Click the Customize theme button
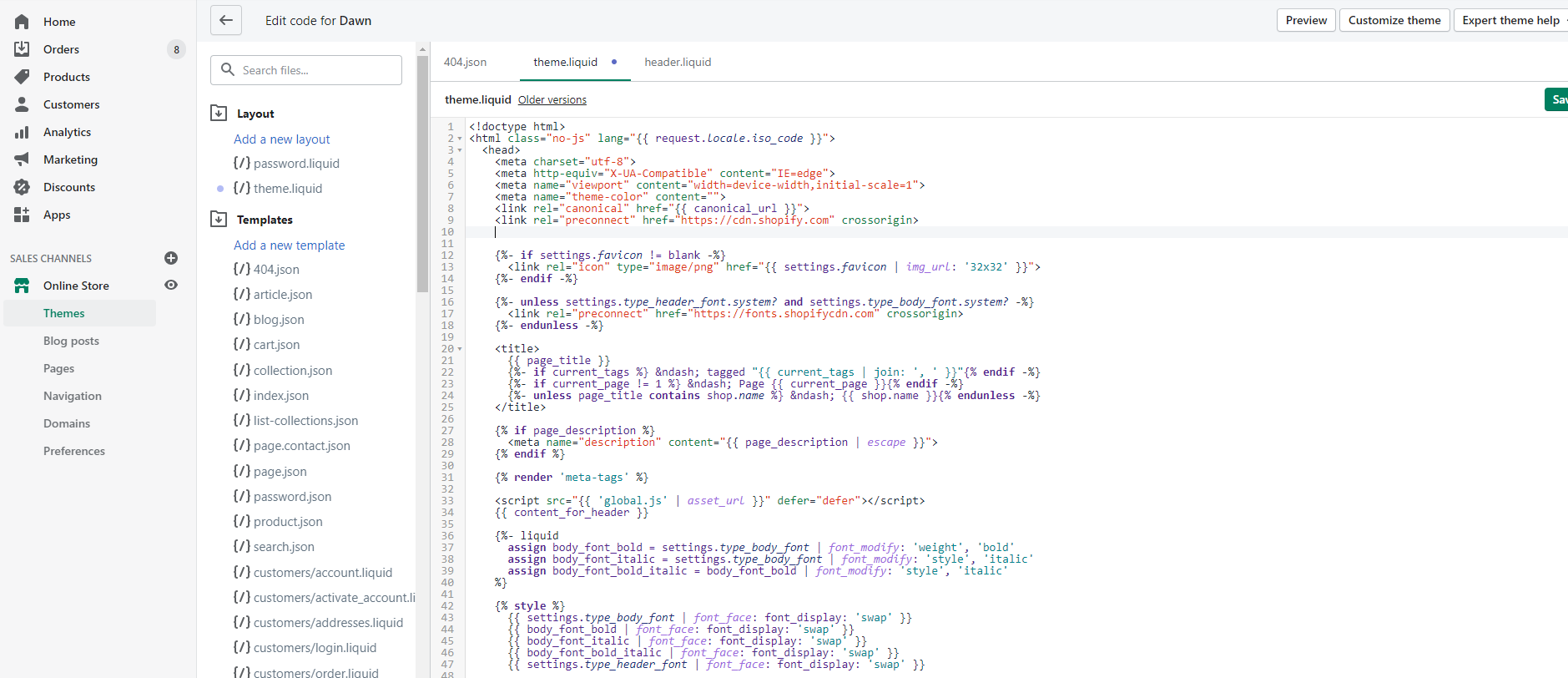Viewport: 1568px width, 678px height. pyautogui.click(x=1394, y=20)
